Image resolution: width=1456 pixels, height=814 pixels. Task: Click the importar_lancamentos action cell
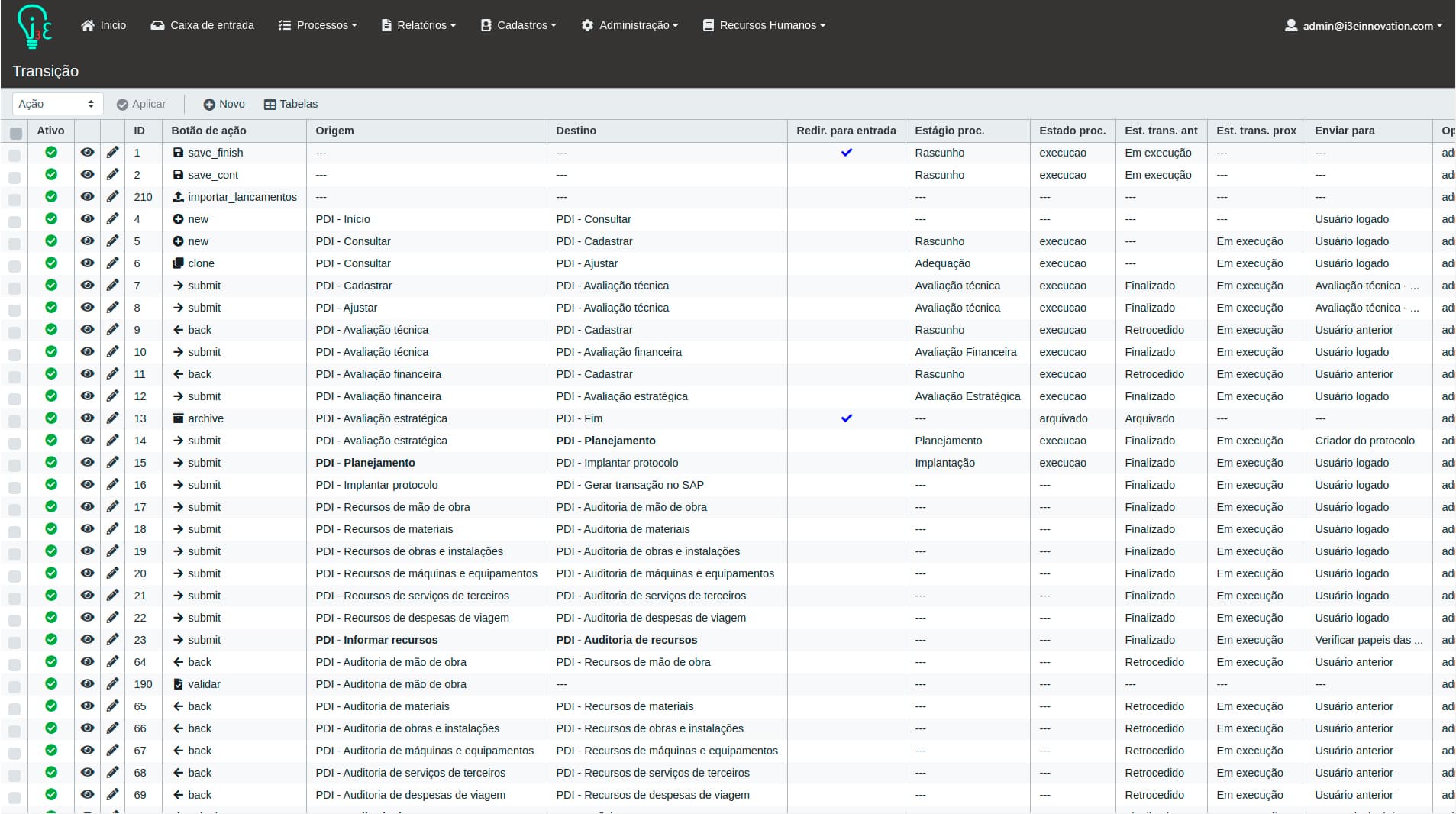(234, 197)
